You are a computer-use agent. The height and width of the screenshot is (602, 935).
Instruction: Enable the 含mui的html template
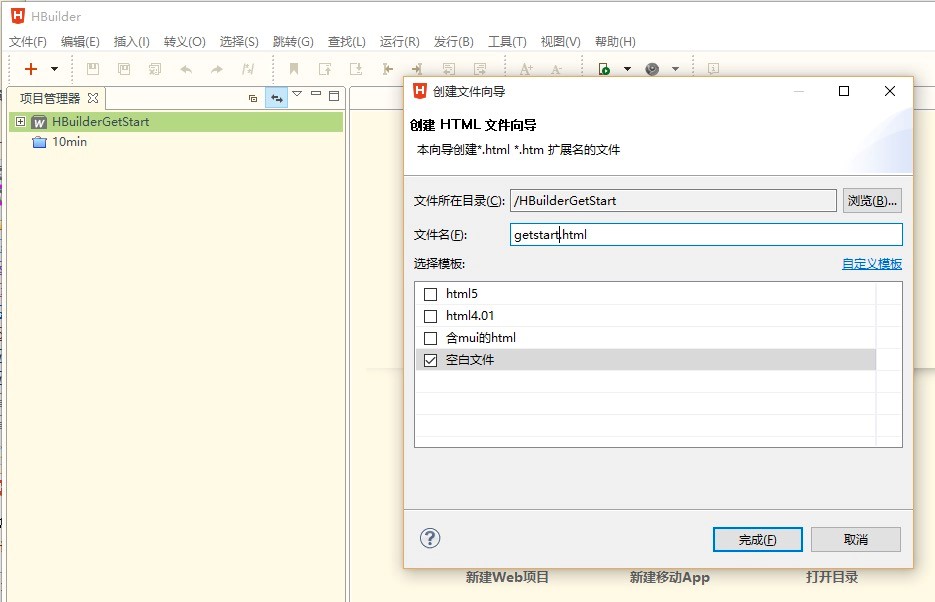(x=431, y=337)
